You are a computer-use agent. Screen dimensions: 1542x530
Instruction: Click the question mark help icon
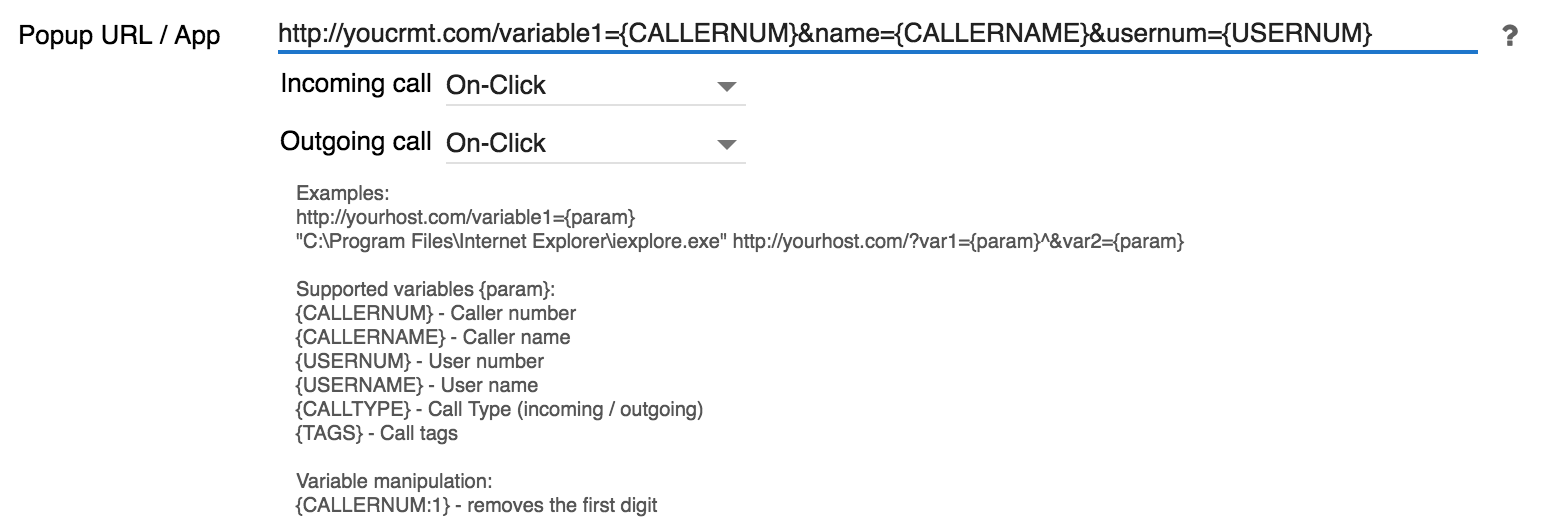coord(1509,36)
